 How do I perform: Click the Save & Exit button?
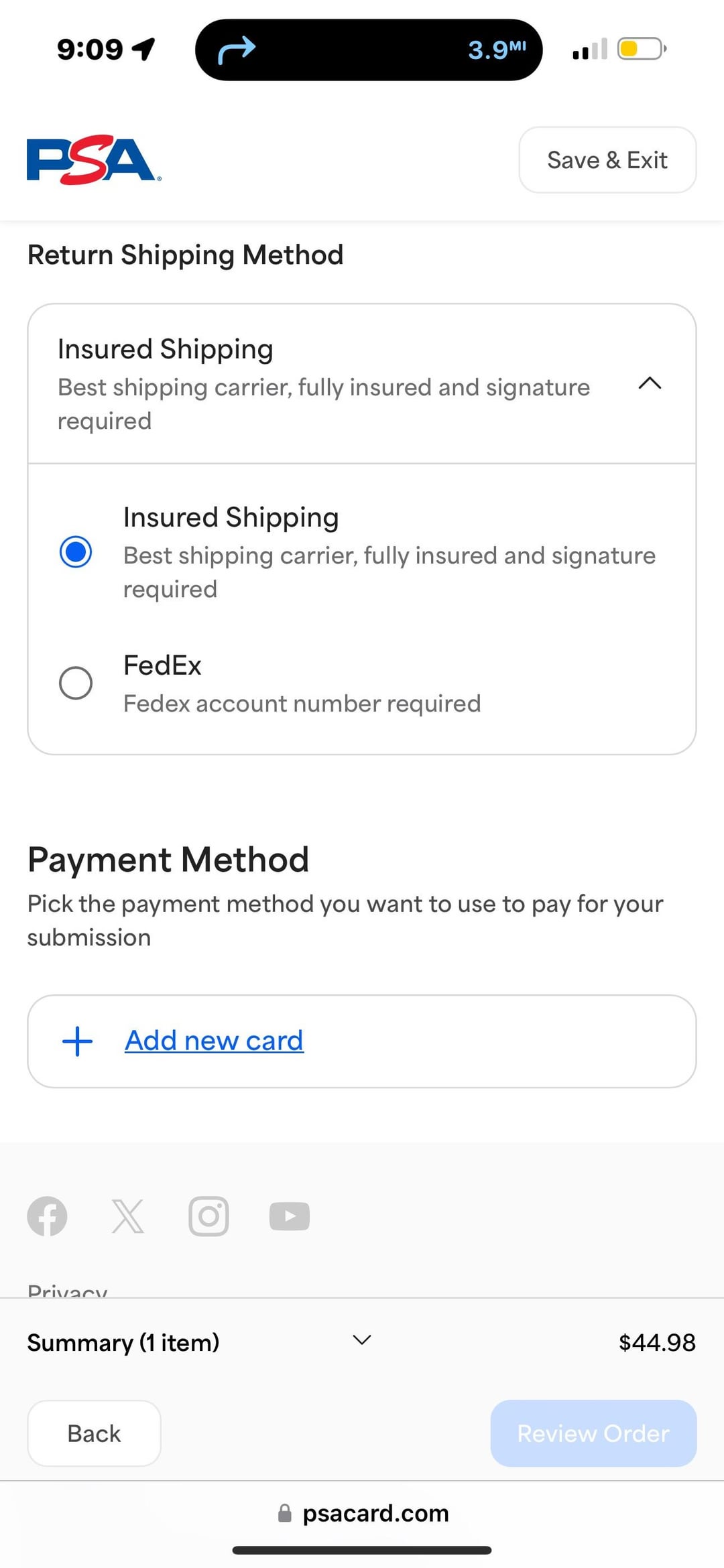coord(607,159)
